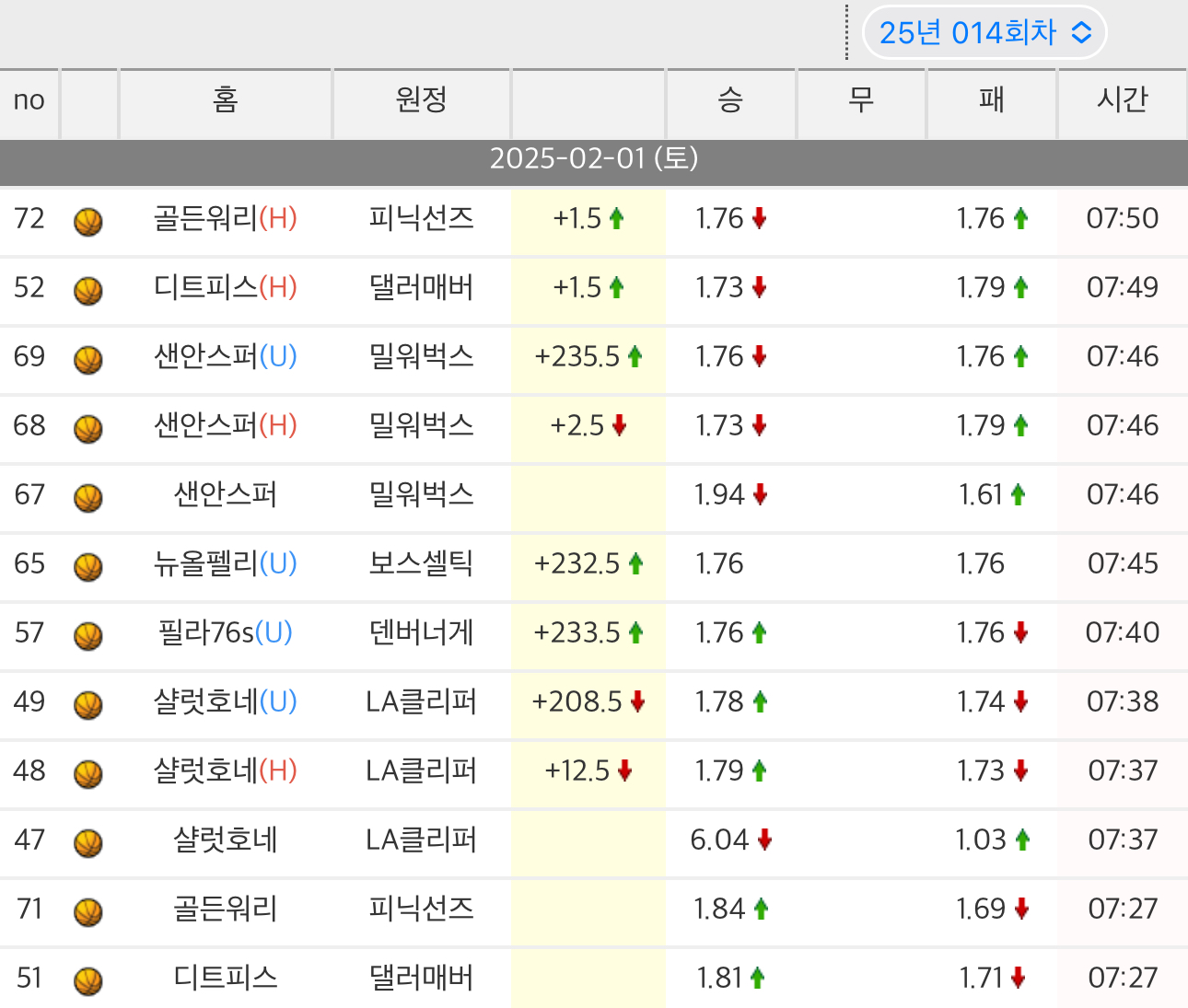Click 샌안스퍼(U) home team in row 69
The height and width of the screenshot is (1008, 1188).
(x=226, y=357)
